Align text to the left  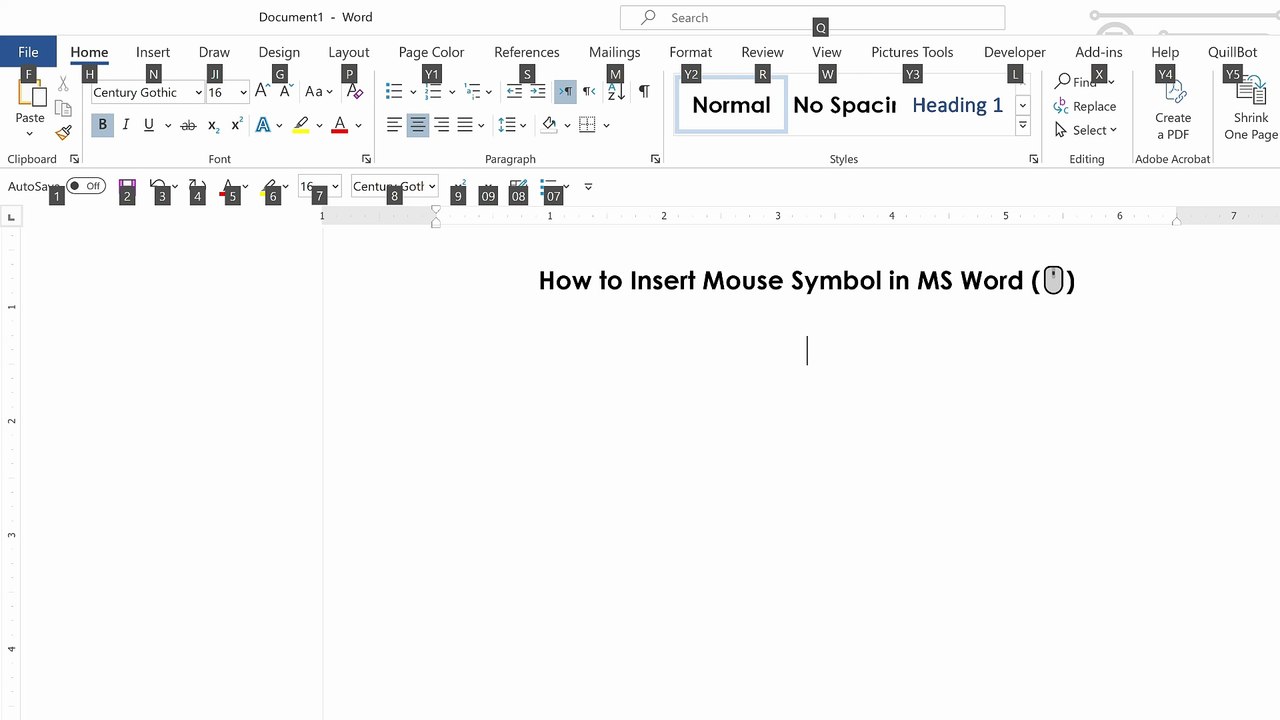click(x=395, y=125)
